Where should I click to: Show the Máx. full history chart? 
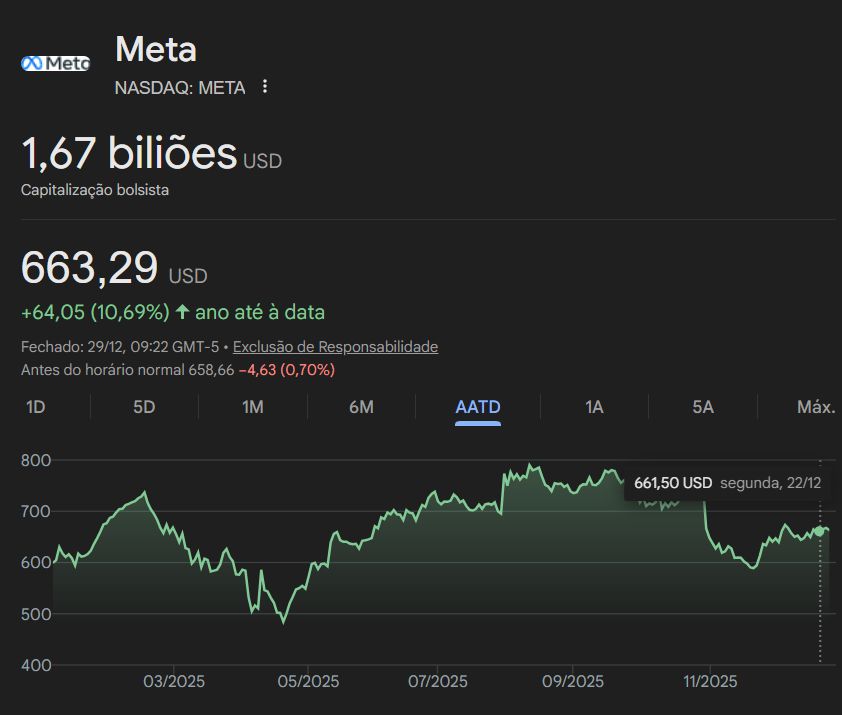click(x=816, y=407)
